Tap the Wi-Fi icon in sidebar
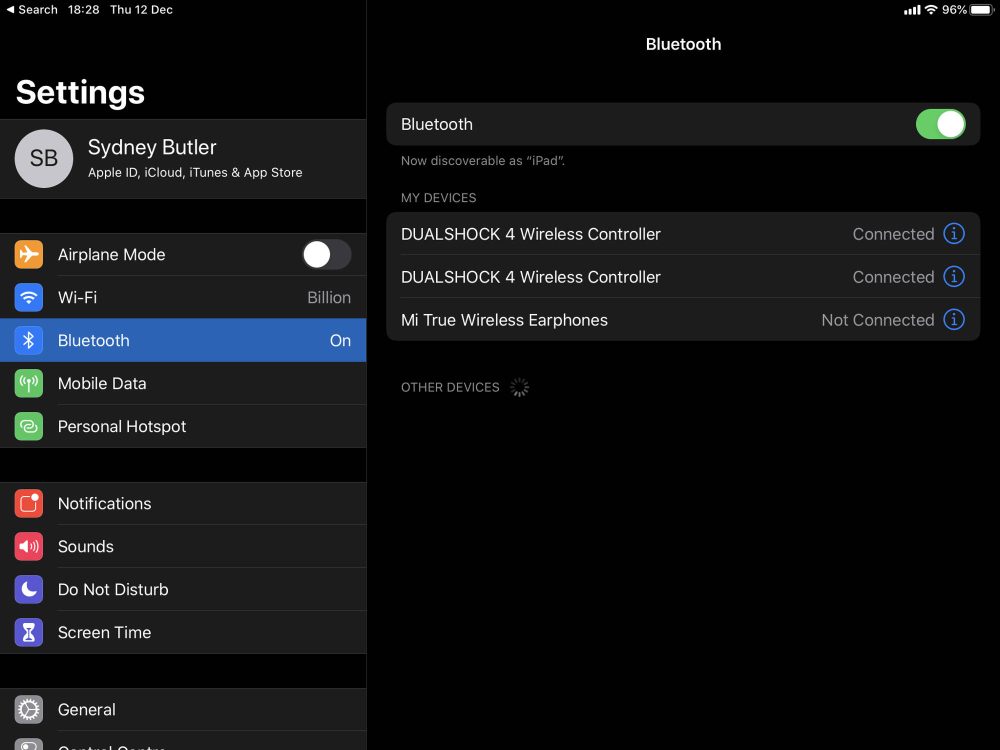Image resolution: width=1000 pixels, height=750 pixels. [x=29, y=298]
